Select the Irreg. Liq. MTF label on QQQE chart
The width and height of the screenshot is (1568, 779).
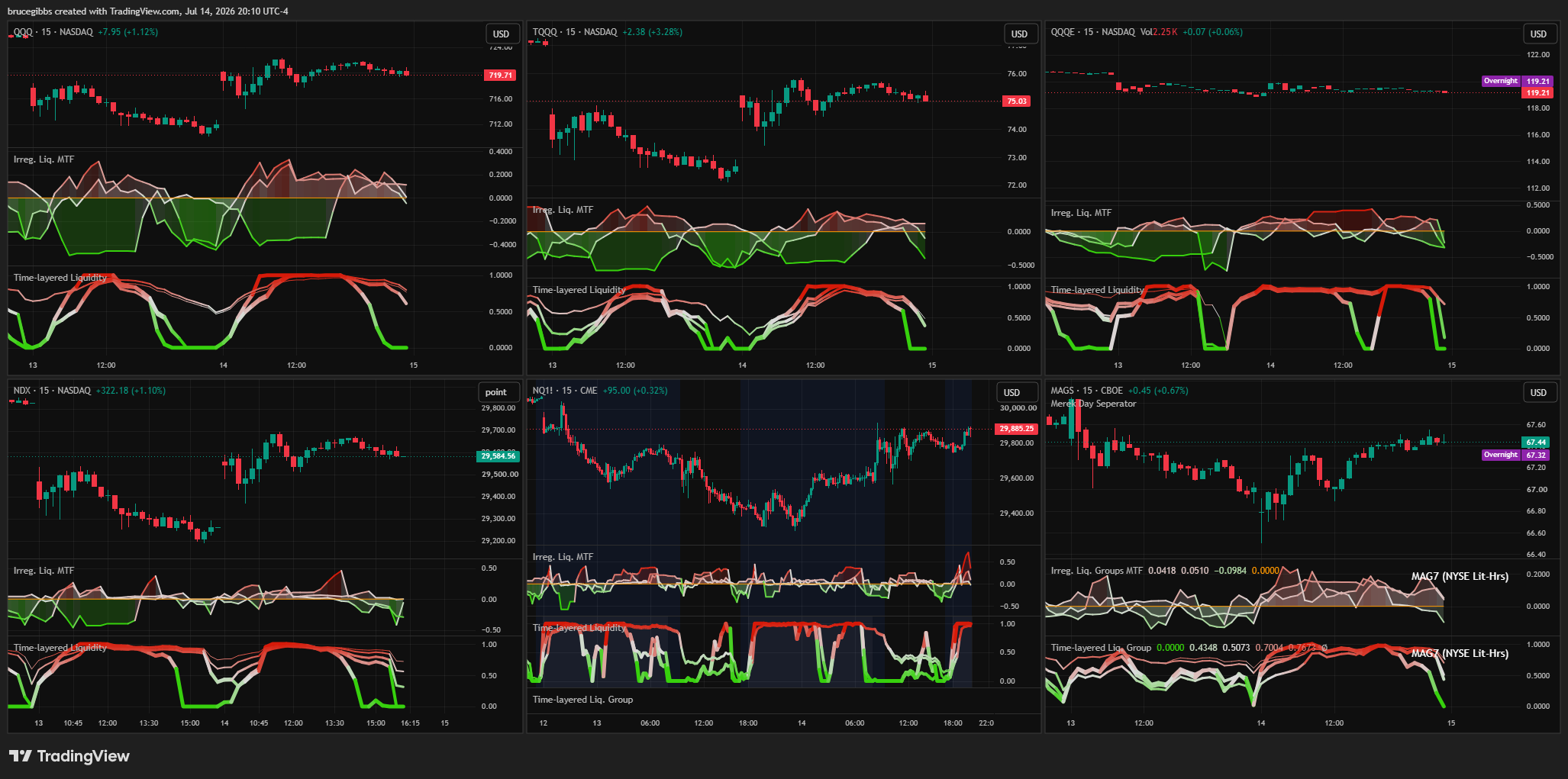pyautogui.click(x=1081, y=213)
